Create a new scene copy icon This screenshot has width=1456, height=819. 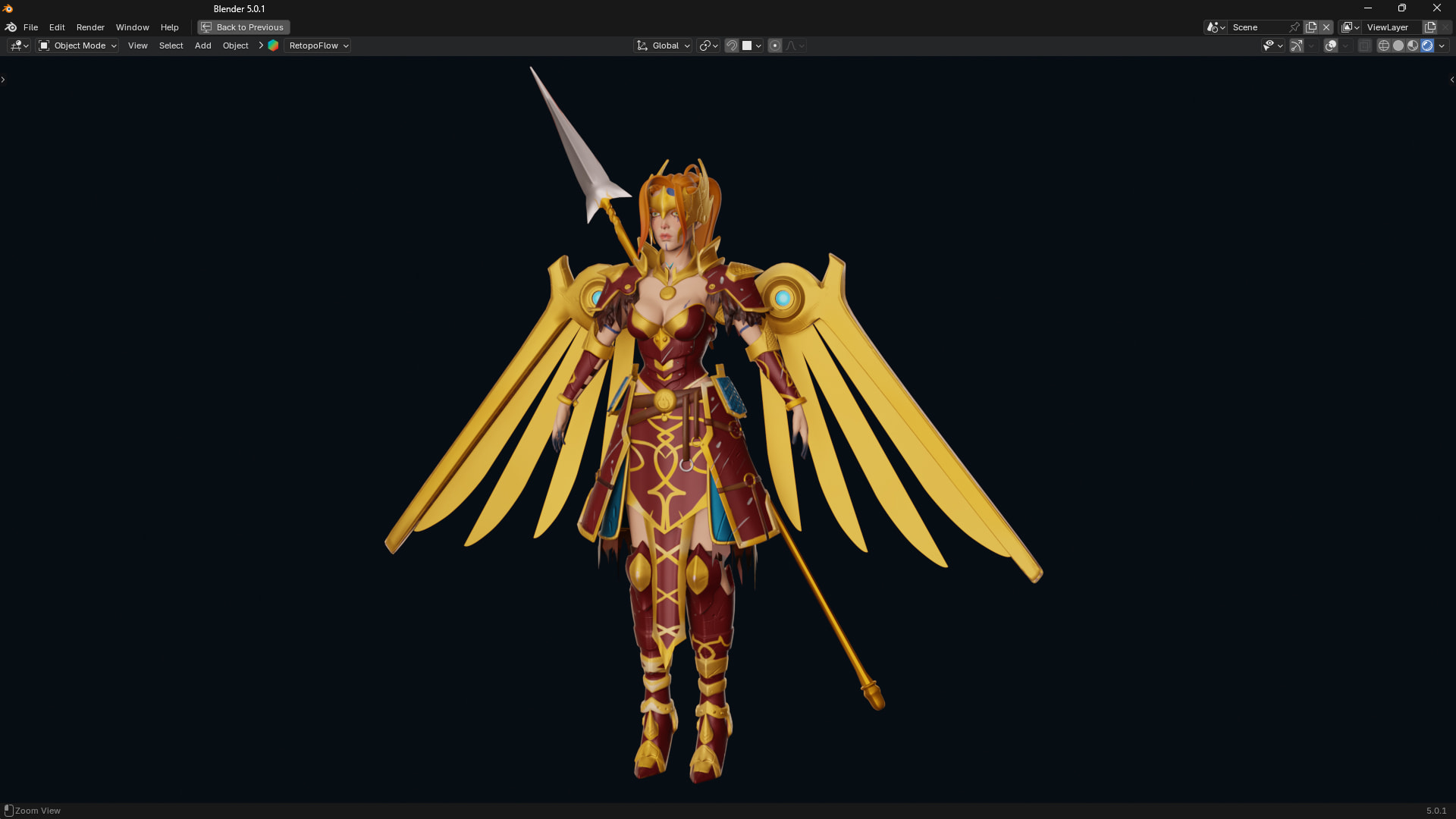point(1311,27)
